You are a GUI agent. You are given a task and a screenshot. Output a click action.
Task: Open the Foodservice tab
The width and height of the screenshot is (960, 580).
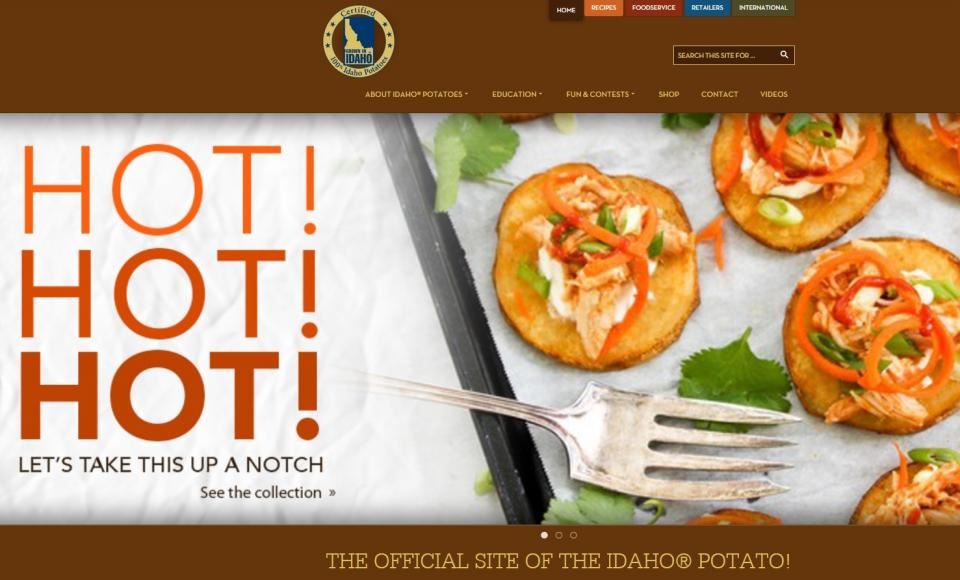point(653,8)
